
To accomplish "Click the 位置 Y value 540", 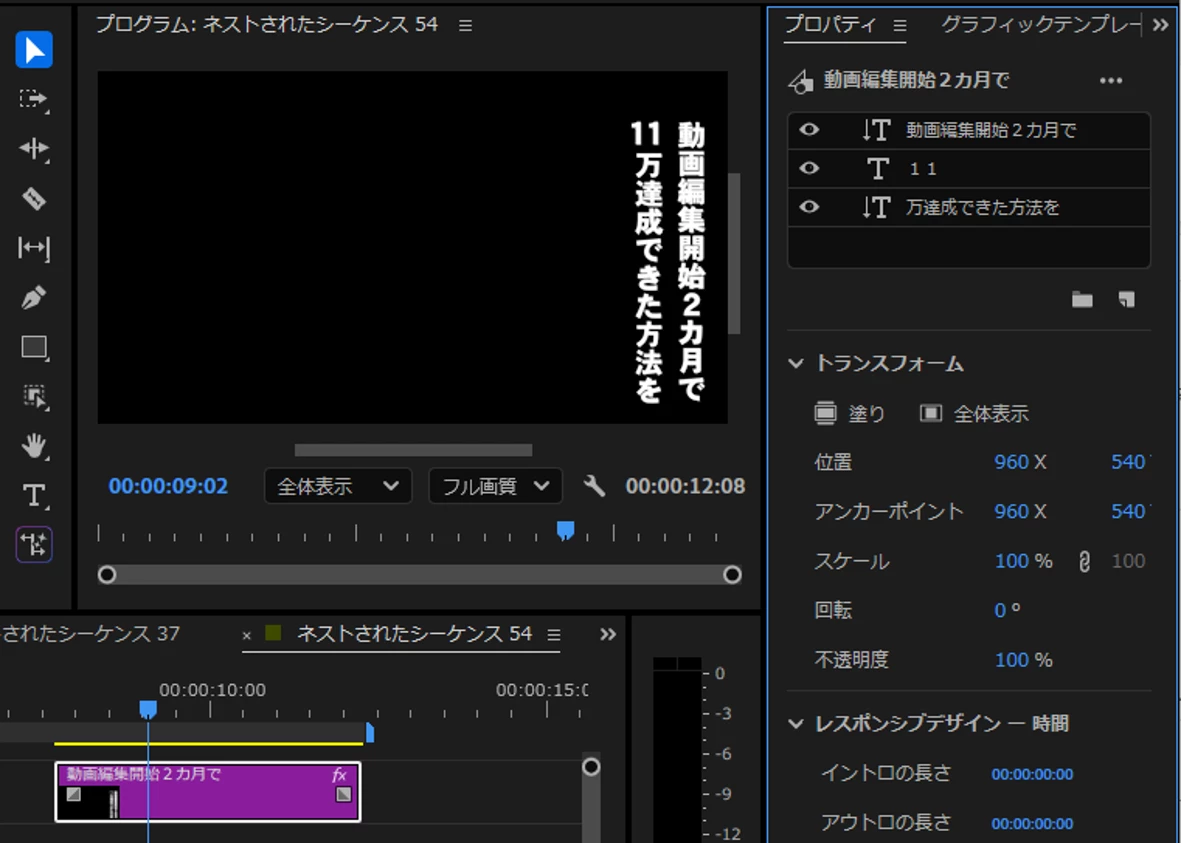I will [1128, 462].
